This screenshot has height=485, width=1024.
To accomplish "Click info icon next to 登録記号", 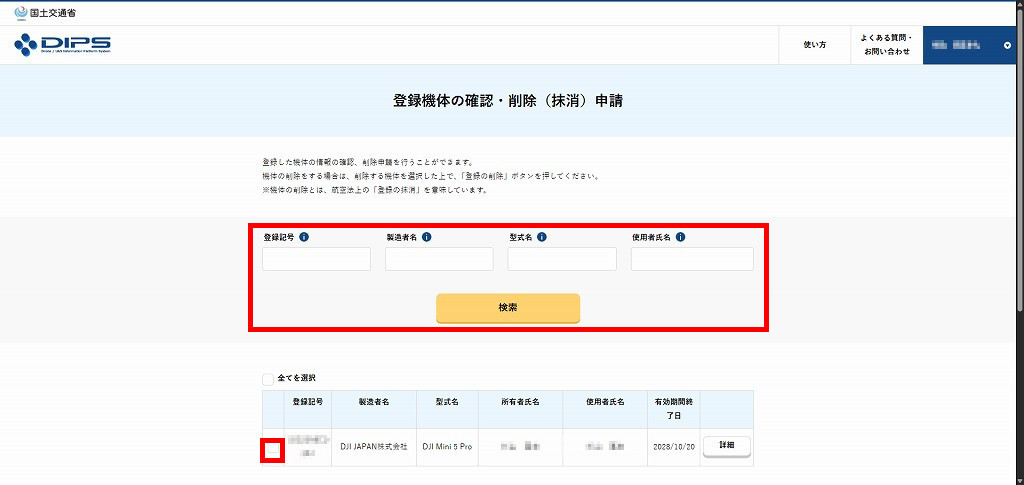I will tap(304, 237).
